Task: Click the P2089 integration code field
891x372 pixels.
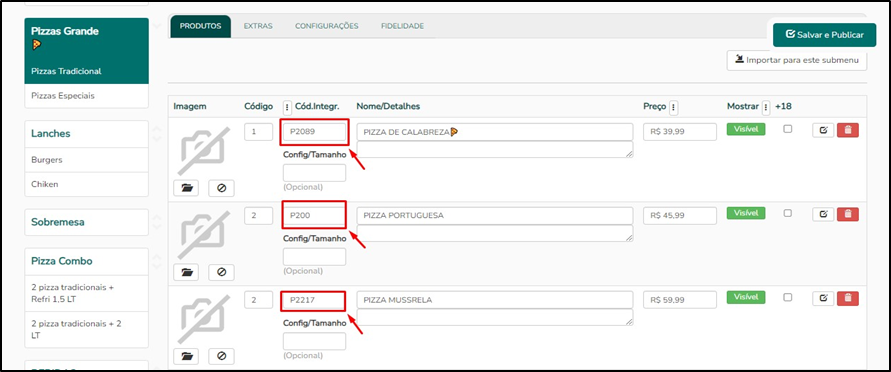Action: pyautogui.click(x=314, y=132)
